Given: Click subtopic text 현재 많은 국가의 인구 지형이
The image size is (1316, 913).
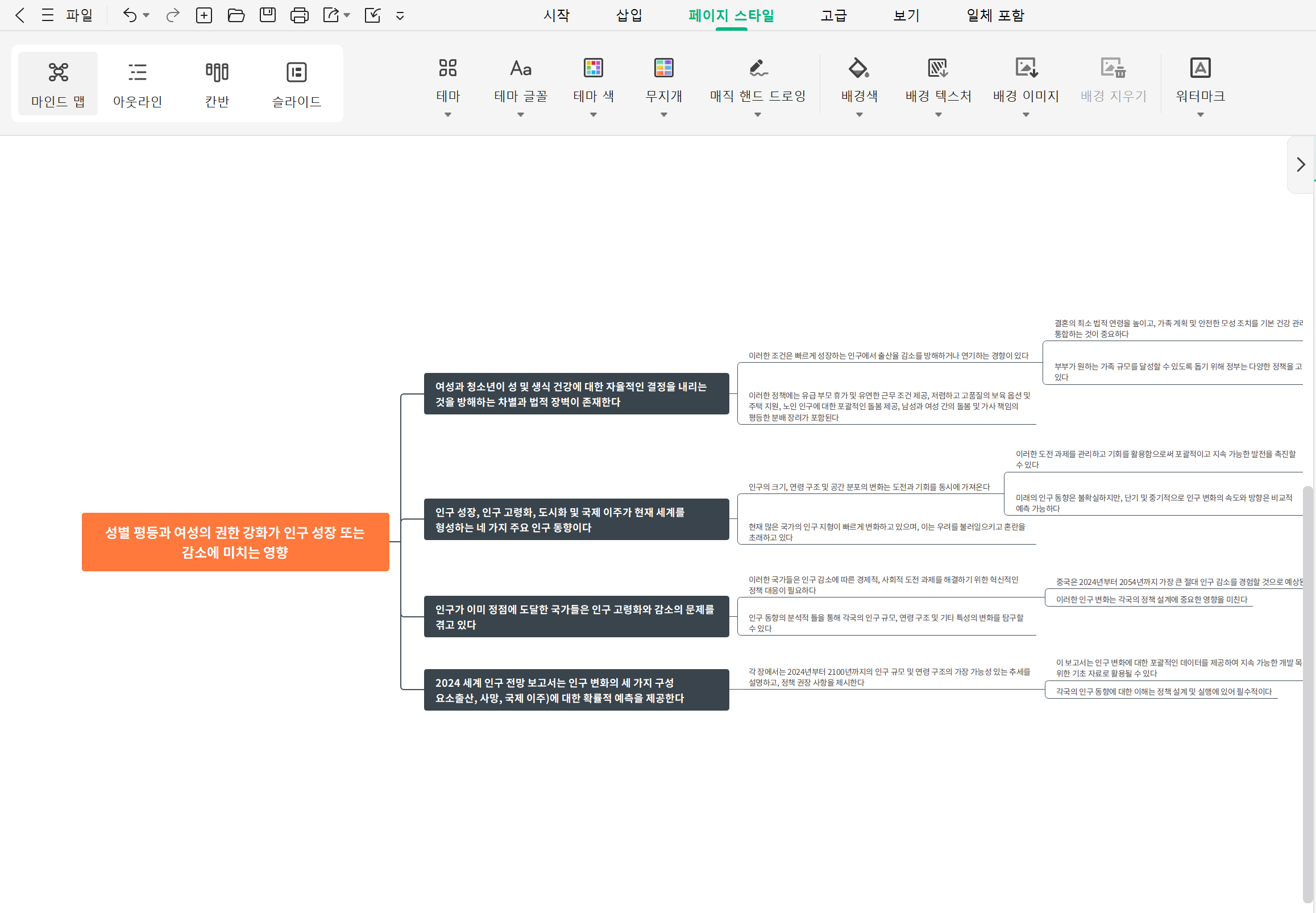Looking at the screenshot, I should point(886,532).
